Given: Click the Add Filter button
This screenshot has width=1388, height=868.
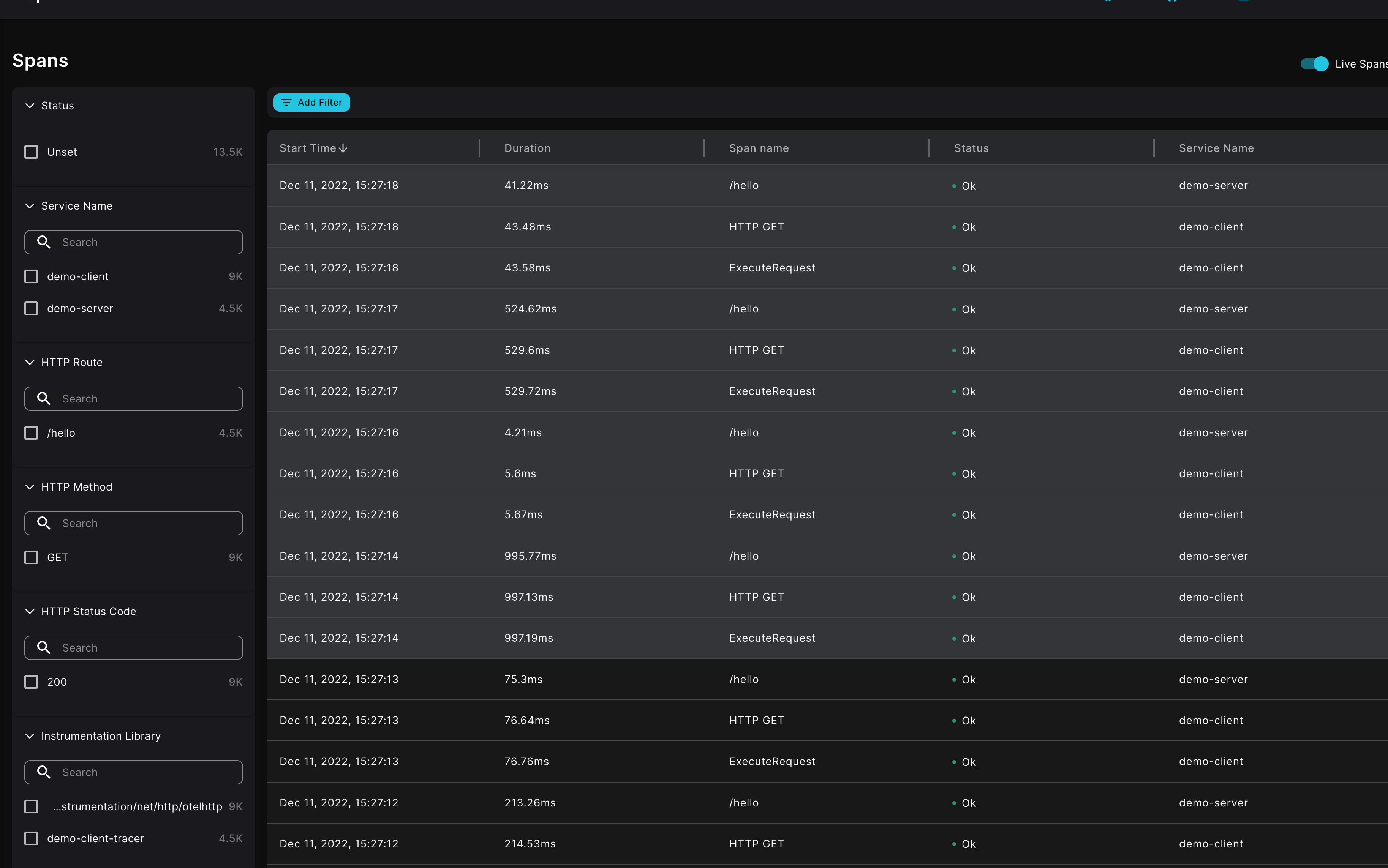Looking at the screenshot, I should [x=311, y=102].
